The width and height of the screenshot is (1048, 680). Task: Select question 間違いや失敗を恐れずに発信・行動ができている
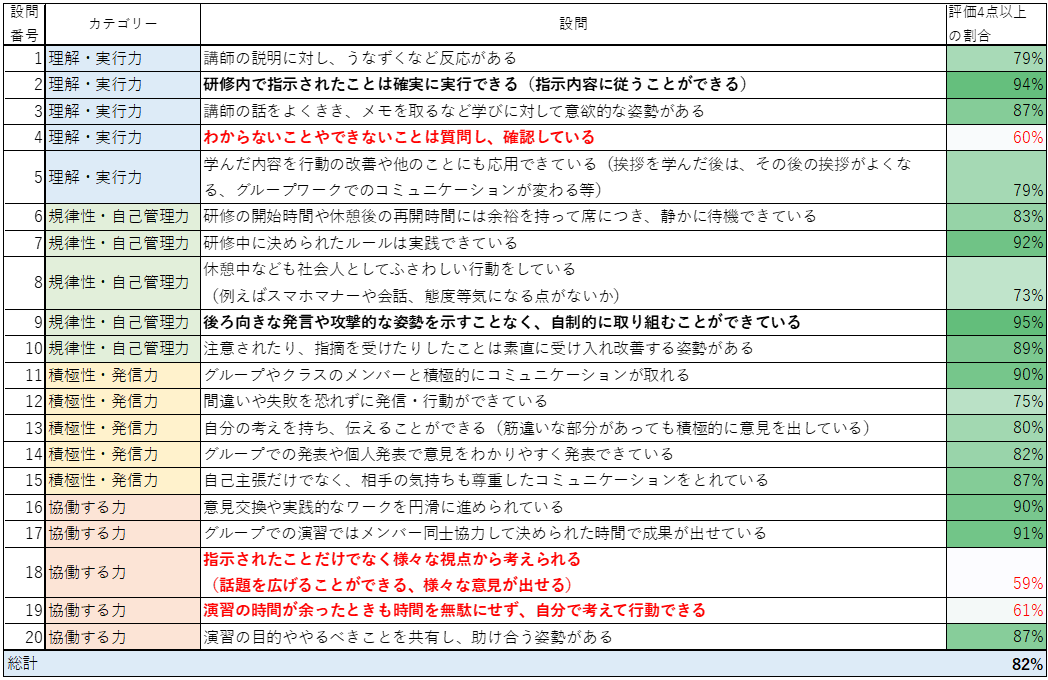[573, 401]
